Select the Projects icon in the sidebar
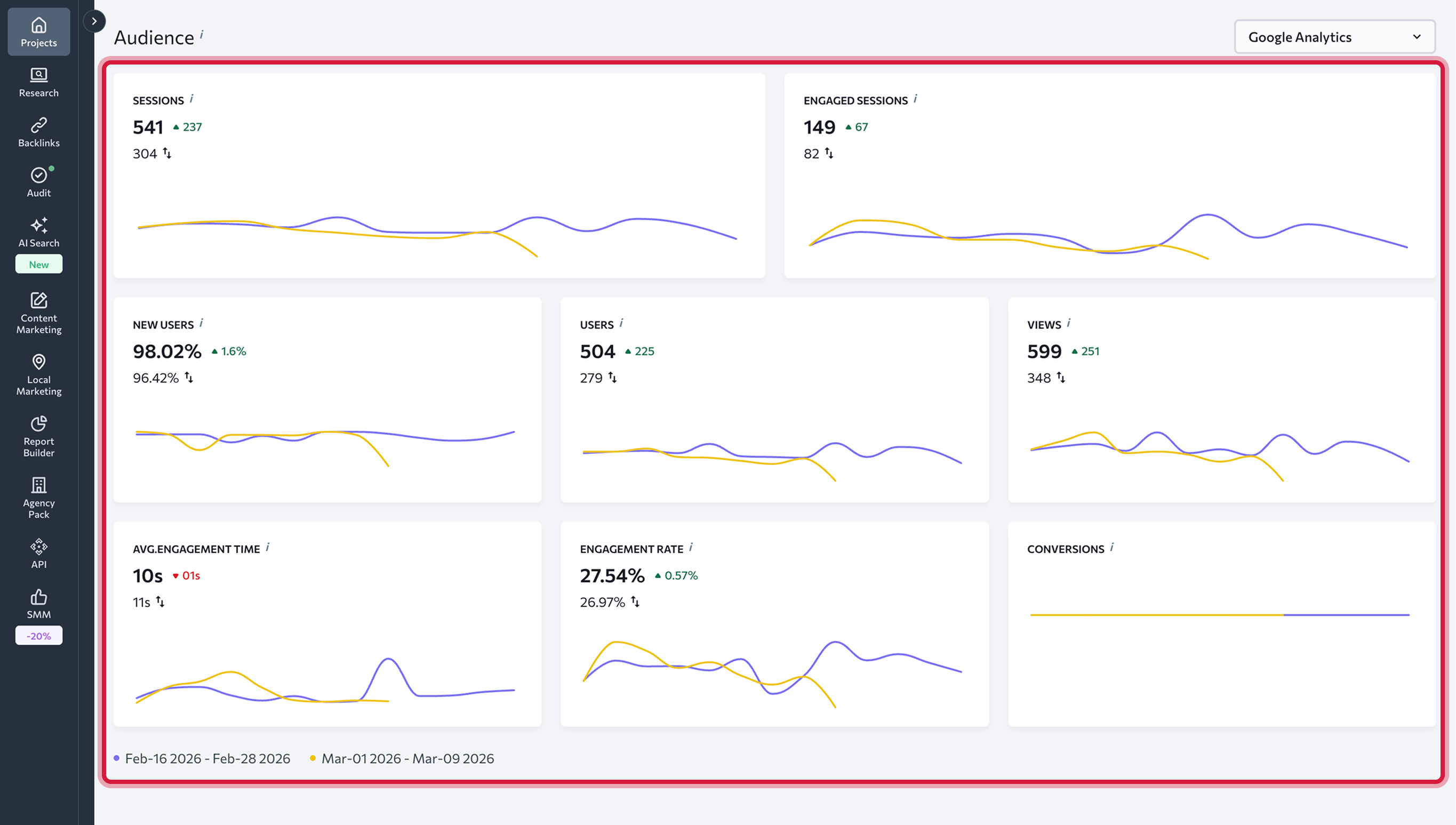The image size is (1456, 825). (x=38, y=31)
